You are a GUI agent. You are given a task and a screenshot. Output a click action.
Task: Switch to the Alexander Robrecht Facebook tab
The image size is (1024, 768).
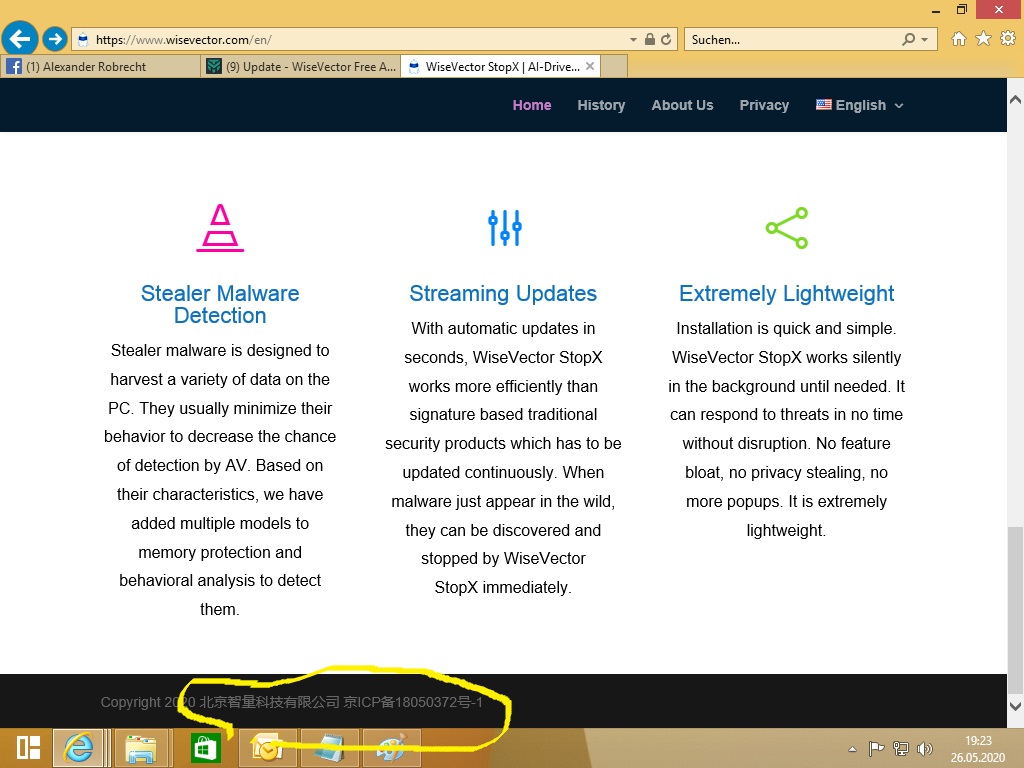click(x=101, y=66)
